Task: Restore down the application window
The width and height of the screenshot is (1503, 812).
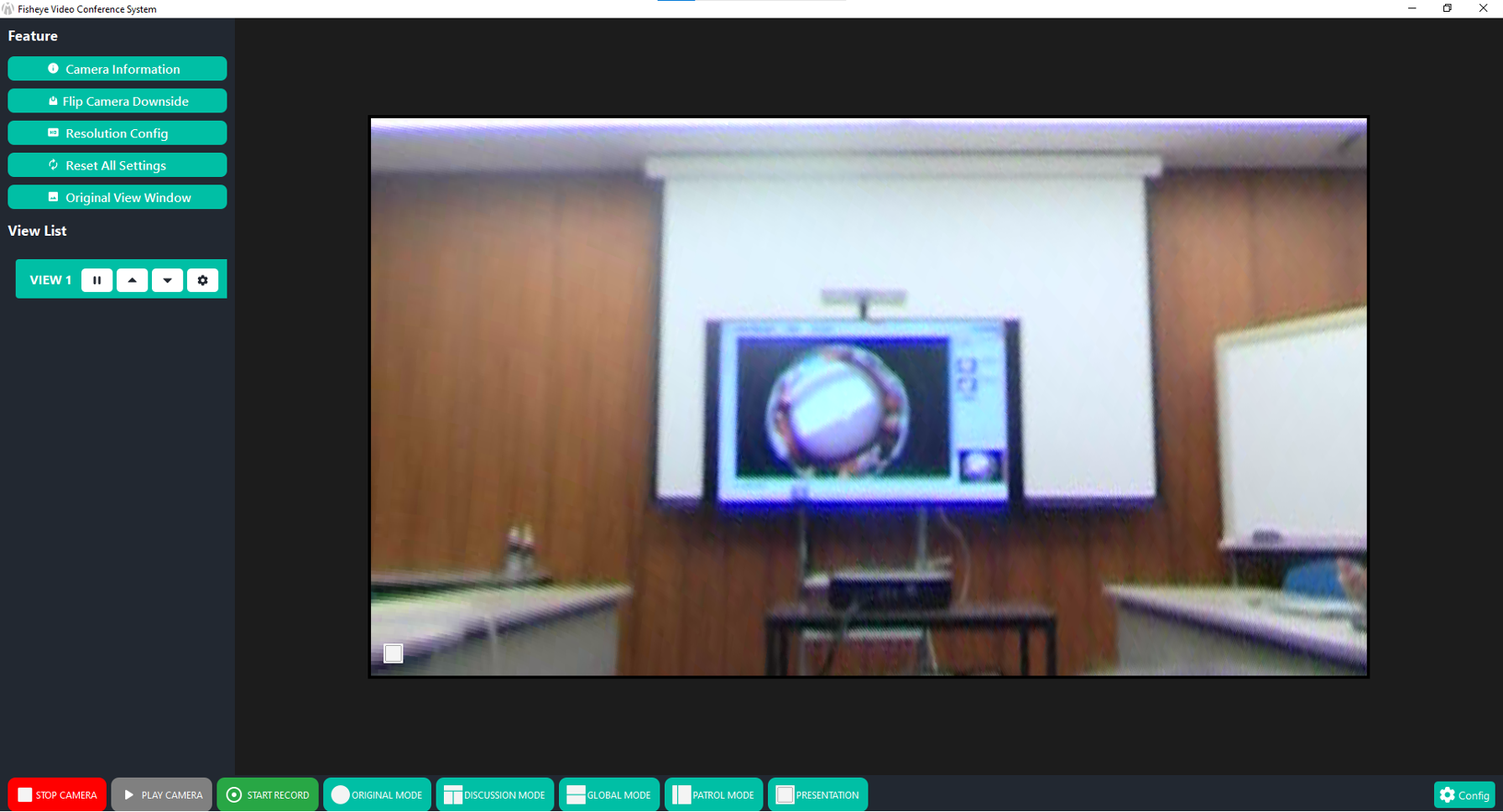Action: click(x=1448, y=8)
